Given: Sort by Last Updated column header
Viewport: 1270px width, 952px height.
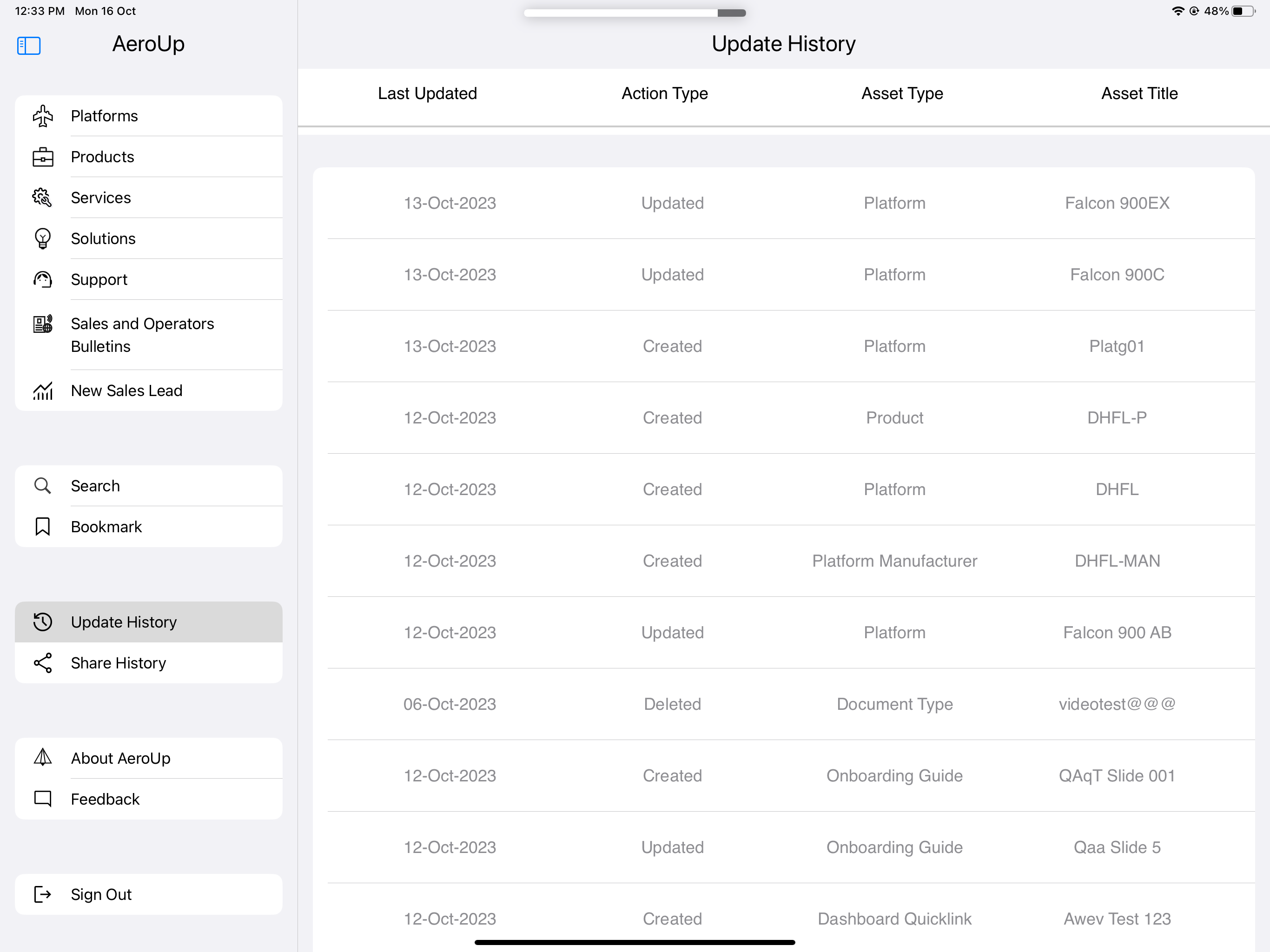Looking at the screenshot, I should (427, 93).
